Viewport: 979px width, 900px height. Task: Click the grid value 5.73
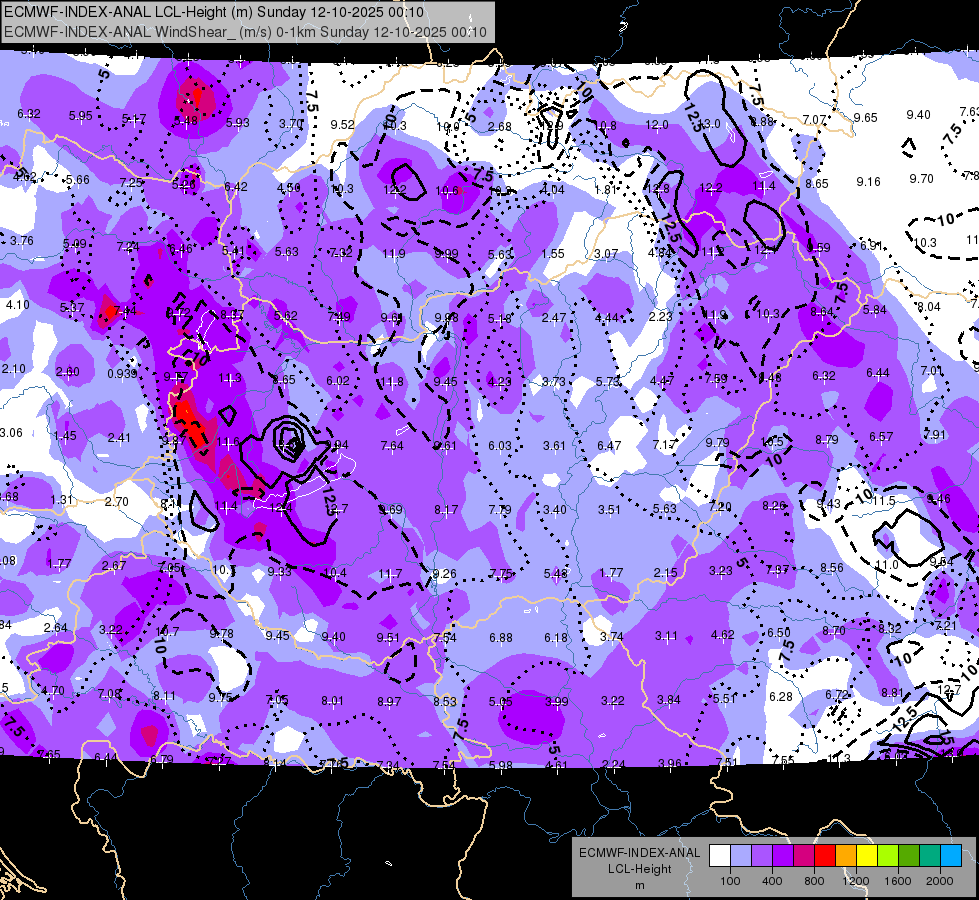click(x=608, y=381)
